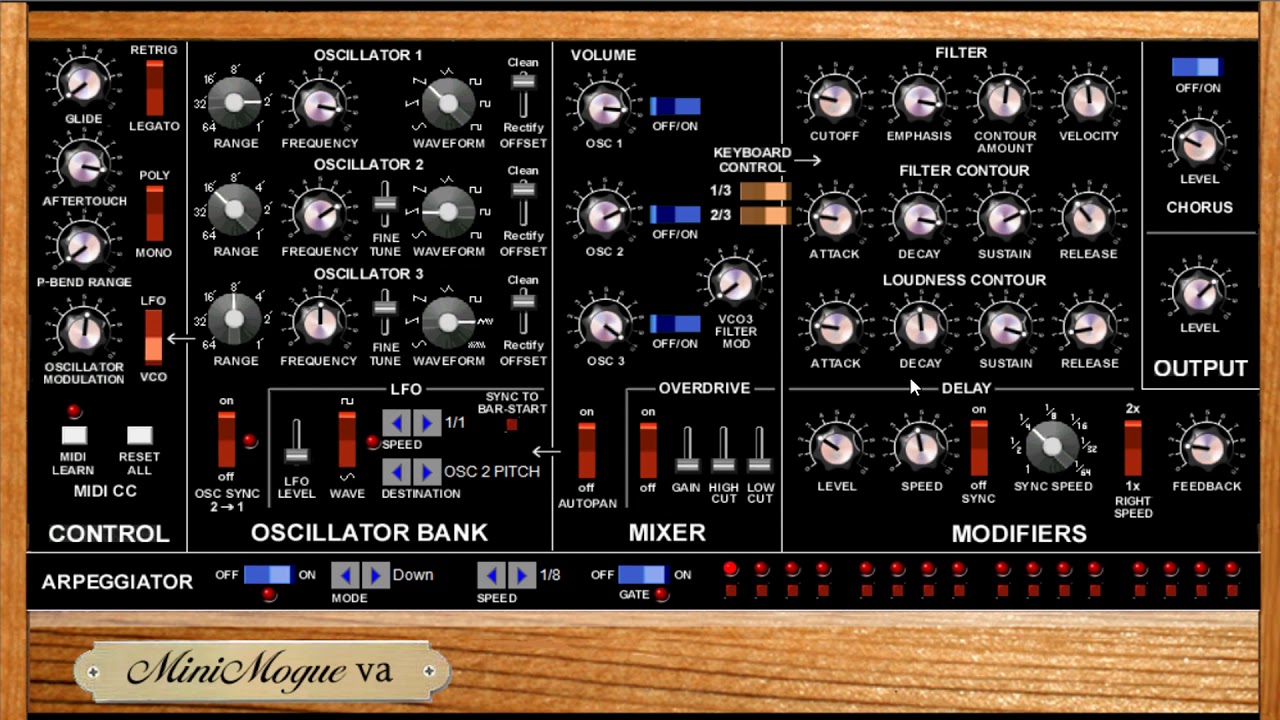This screenshot has height=720, width=1280.
Task: Toggle OSC 3 mixer OFF/ON switch
Action: tap(675, 323)
